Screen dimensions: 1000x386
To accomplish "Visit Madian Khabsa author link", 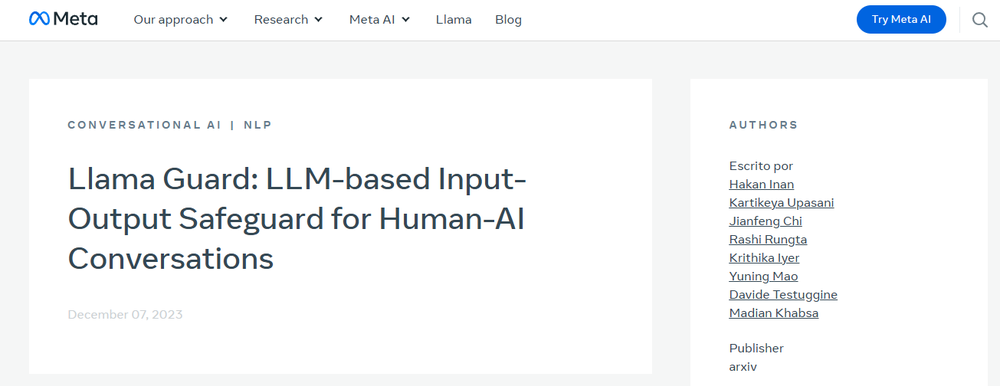I will click(x=774, y=313).
